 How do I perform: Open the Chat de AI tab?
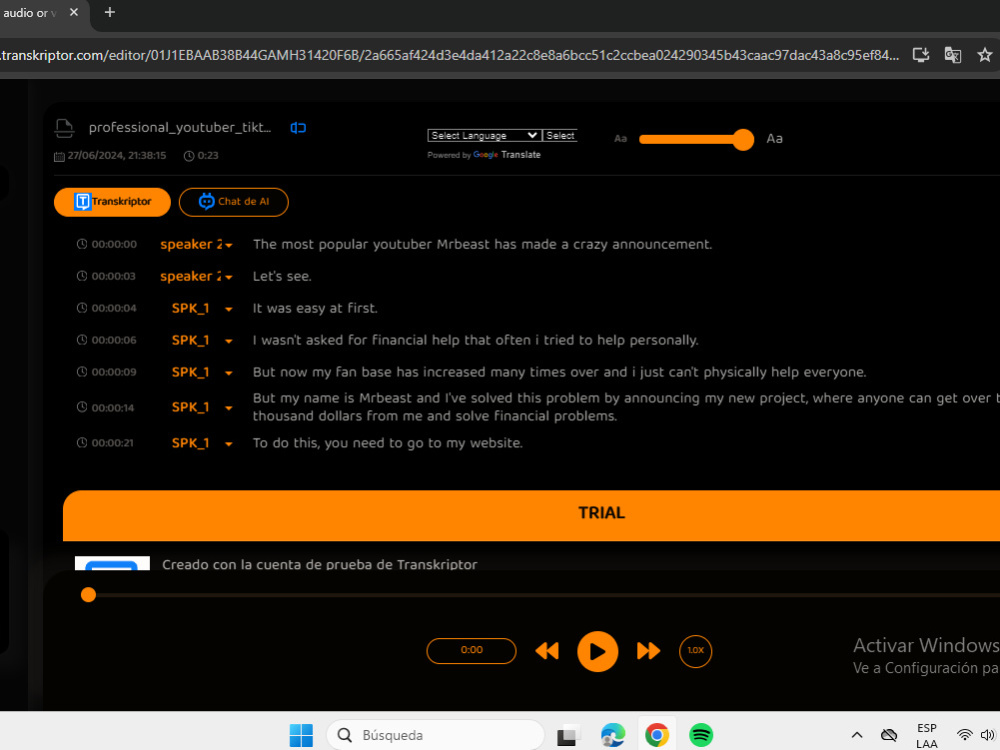click(x=233, y=202)
